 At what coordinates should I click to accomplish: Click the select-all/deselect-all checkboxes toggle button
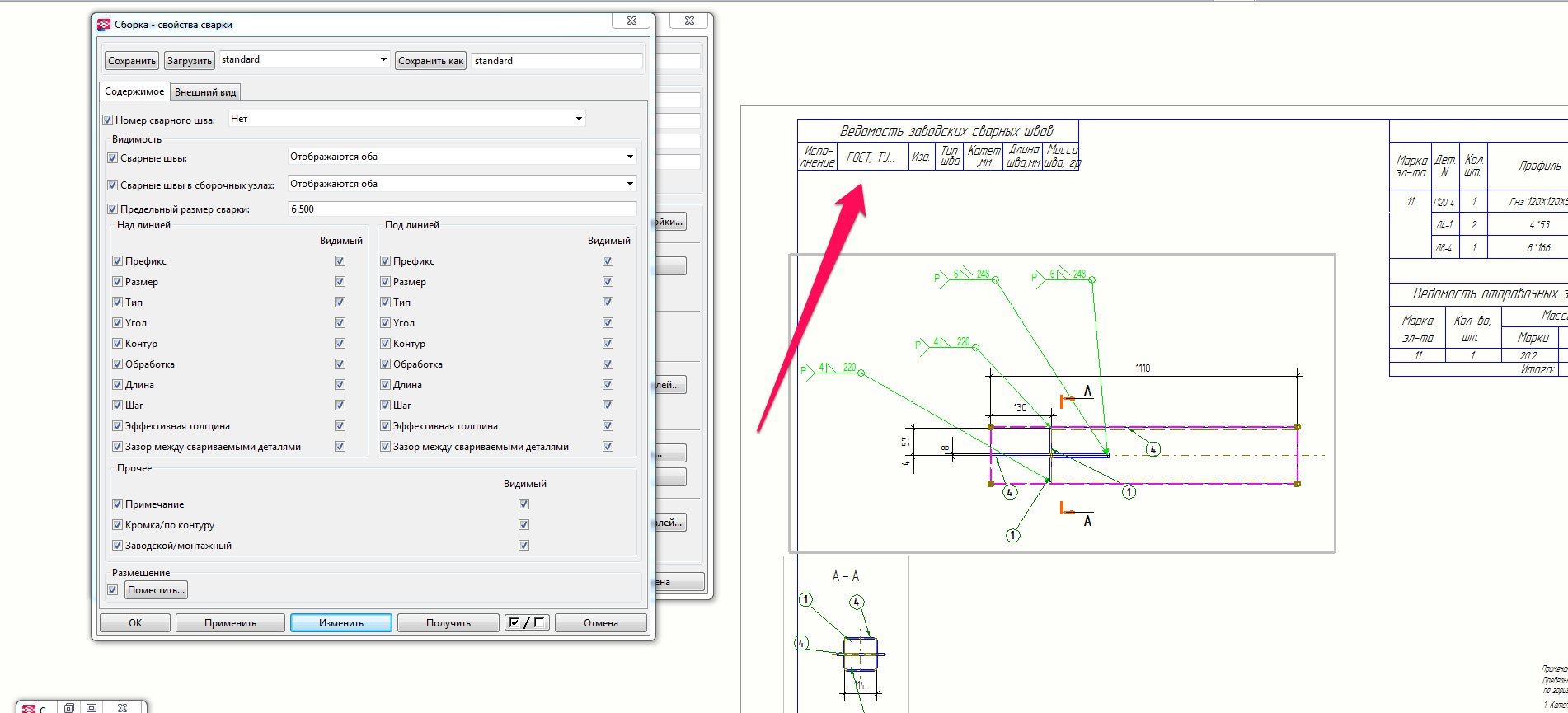coord(527,623)
